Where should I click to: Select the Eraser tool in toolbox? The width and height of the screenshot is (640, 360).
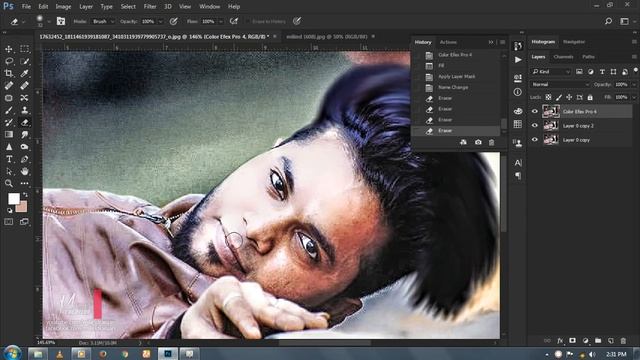(x=24, y=122)
